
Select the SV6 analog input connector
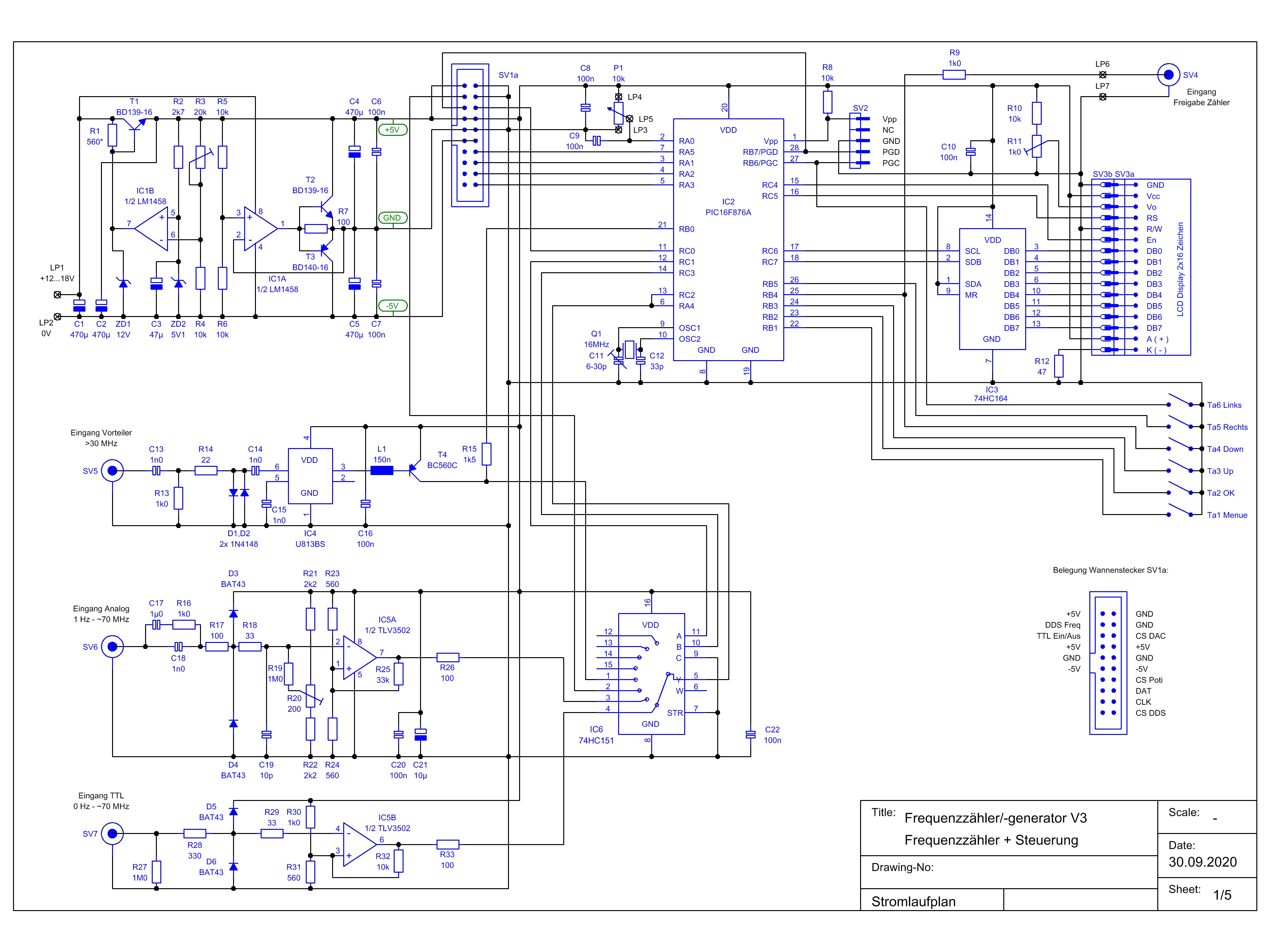pyautogui.click(x=112, y=647)
